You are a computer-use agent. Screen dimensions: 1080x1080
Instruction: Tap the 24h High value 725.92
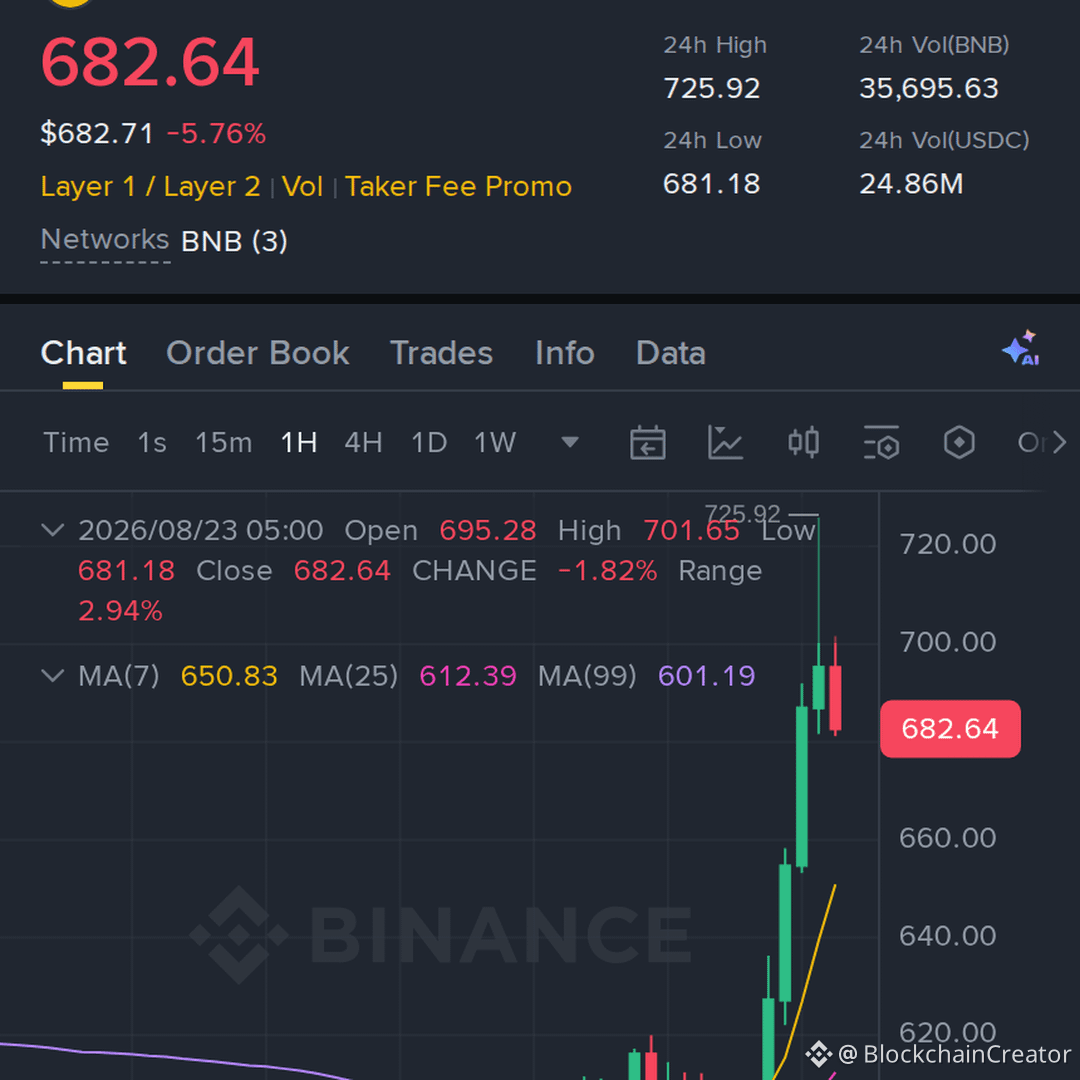[x=712, y=88]
